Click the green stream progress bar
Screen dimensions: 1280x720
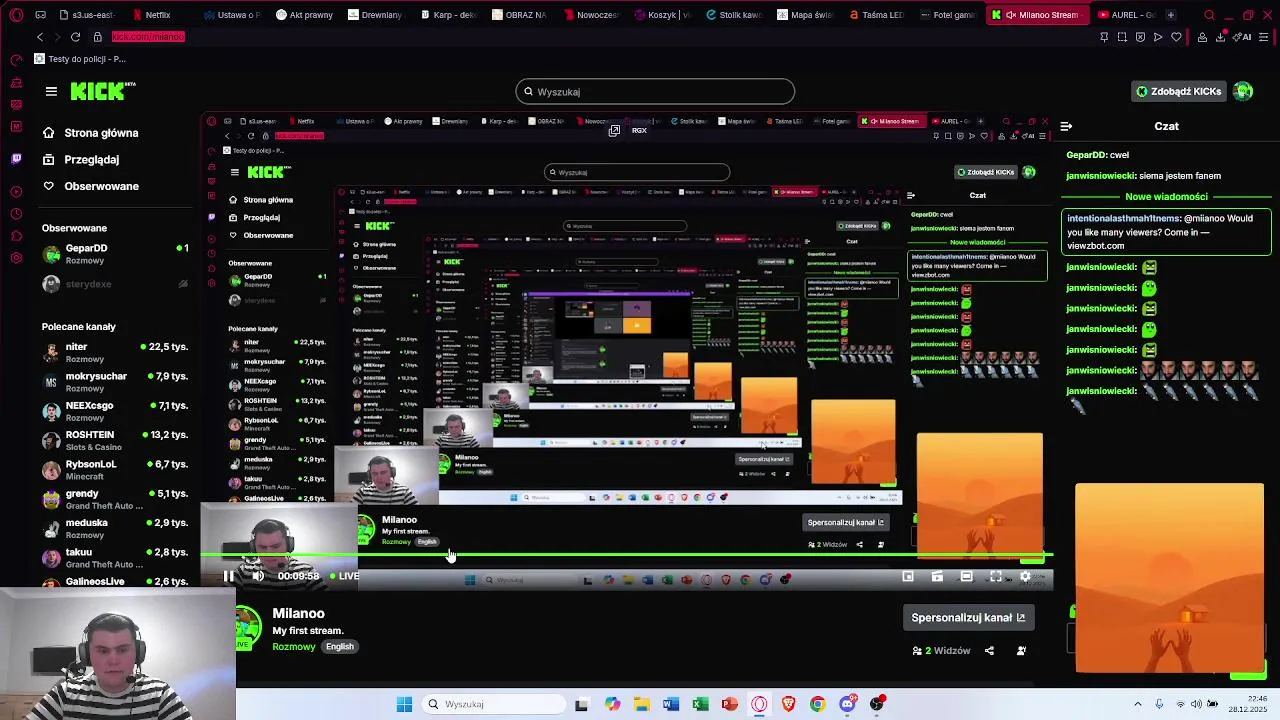click(x=626, y=555)
